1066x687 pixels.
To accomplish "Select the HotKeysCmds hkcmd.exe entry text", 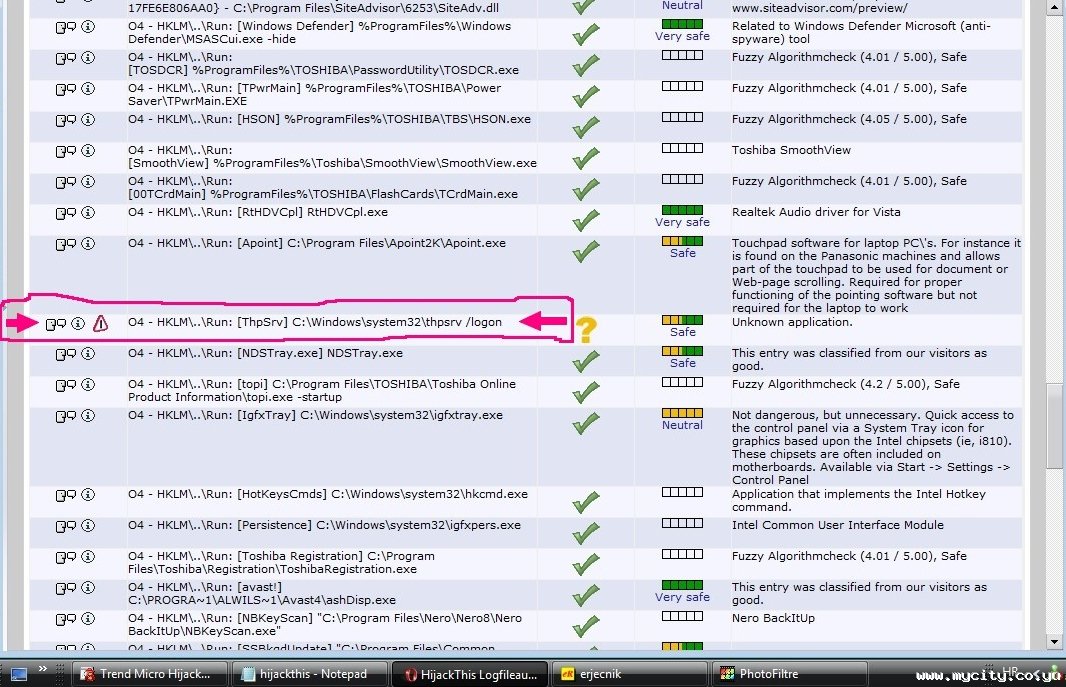I will tap(328, 494).
